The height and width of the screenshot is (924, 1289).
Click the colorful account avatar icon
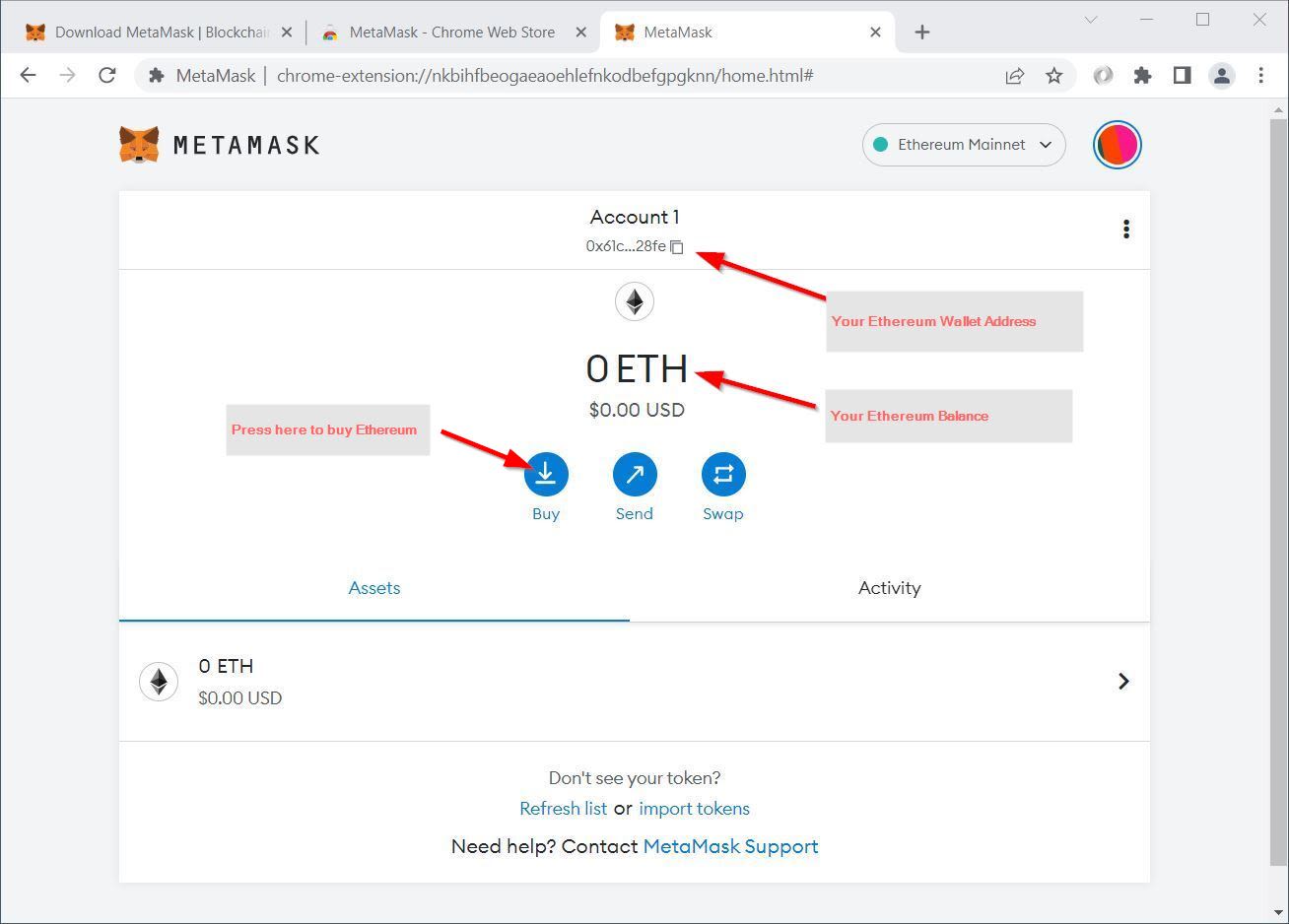(1117, 145)
